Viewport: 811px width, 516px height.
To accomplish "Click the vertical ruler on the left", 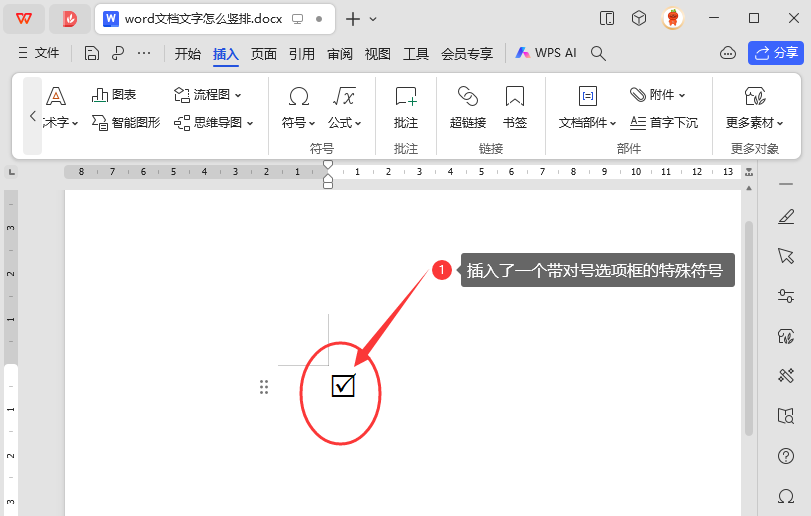I will point(11,353).
